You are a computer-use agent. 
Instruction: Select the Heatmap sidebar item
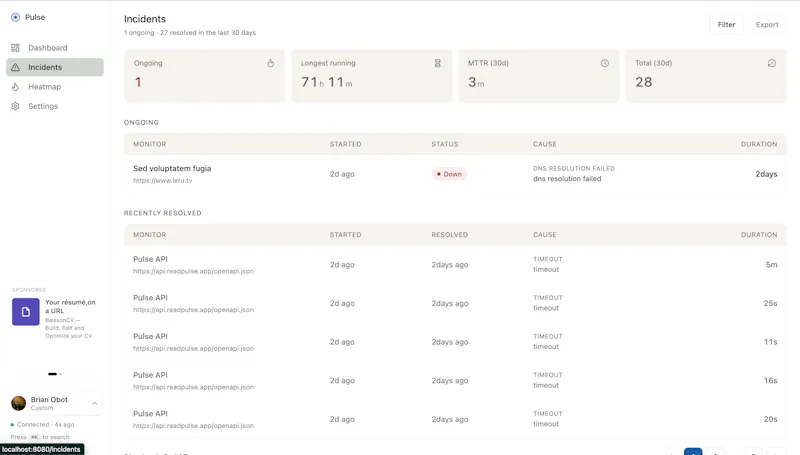tap(55, 87)
